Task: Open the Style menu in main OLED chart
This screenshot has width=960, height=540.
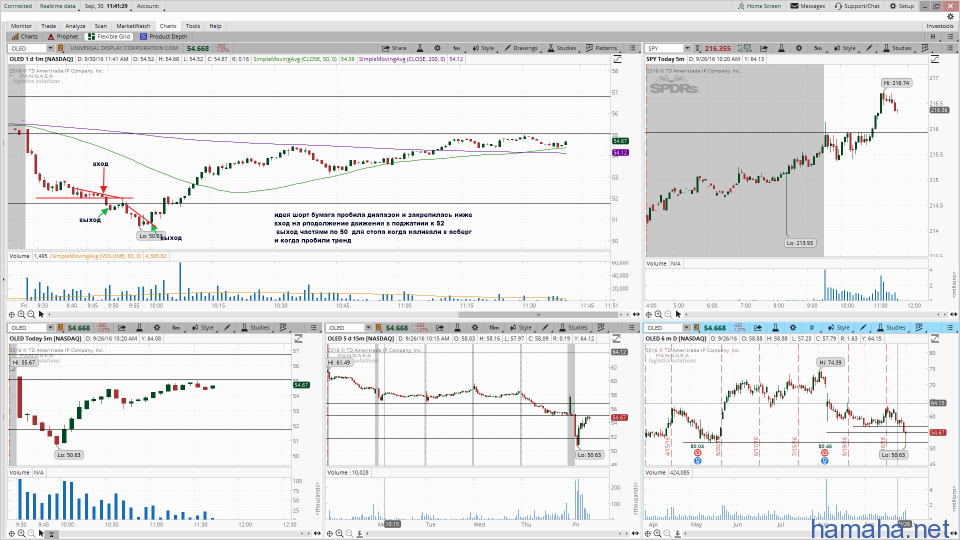Action: pos(484,48)
